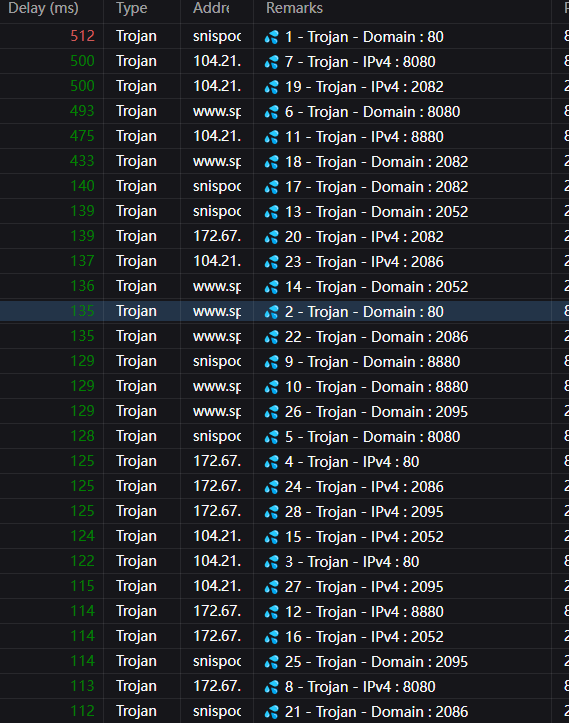The height and width of the screenshot is (723, 569).
Task: Select remark '2 - Trojan - Domain : 80'
Action: [364, 312]
